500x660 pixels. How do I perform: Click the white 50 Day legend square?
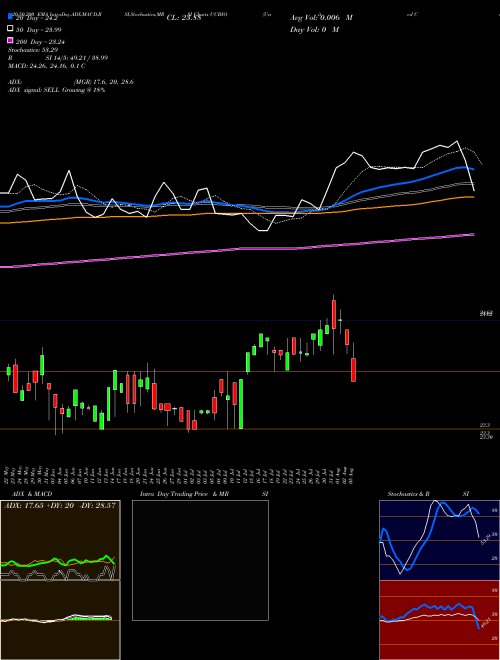[11, 29]
